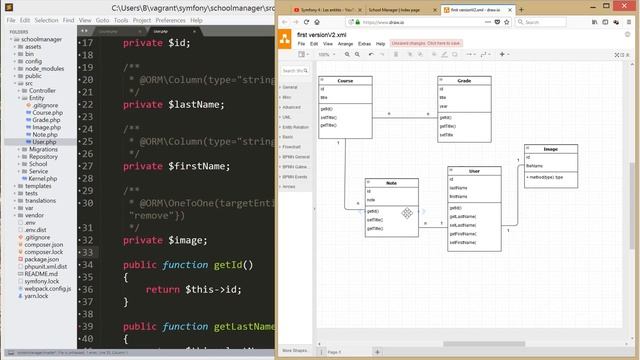The width and height of the screenshot is (640, 360).
Task: Close the User.php tab in Sublime
Action: coord(194,31)
